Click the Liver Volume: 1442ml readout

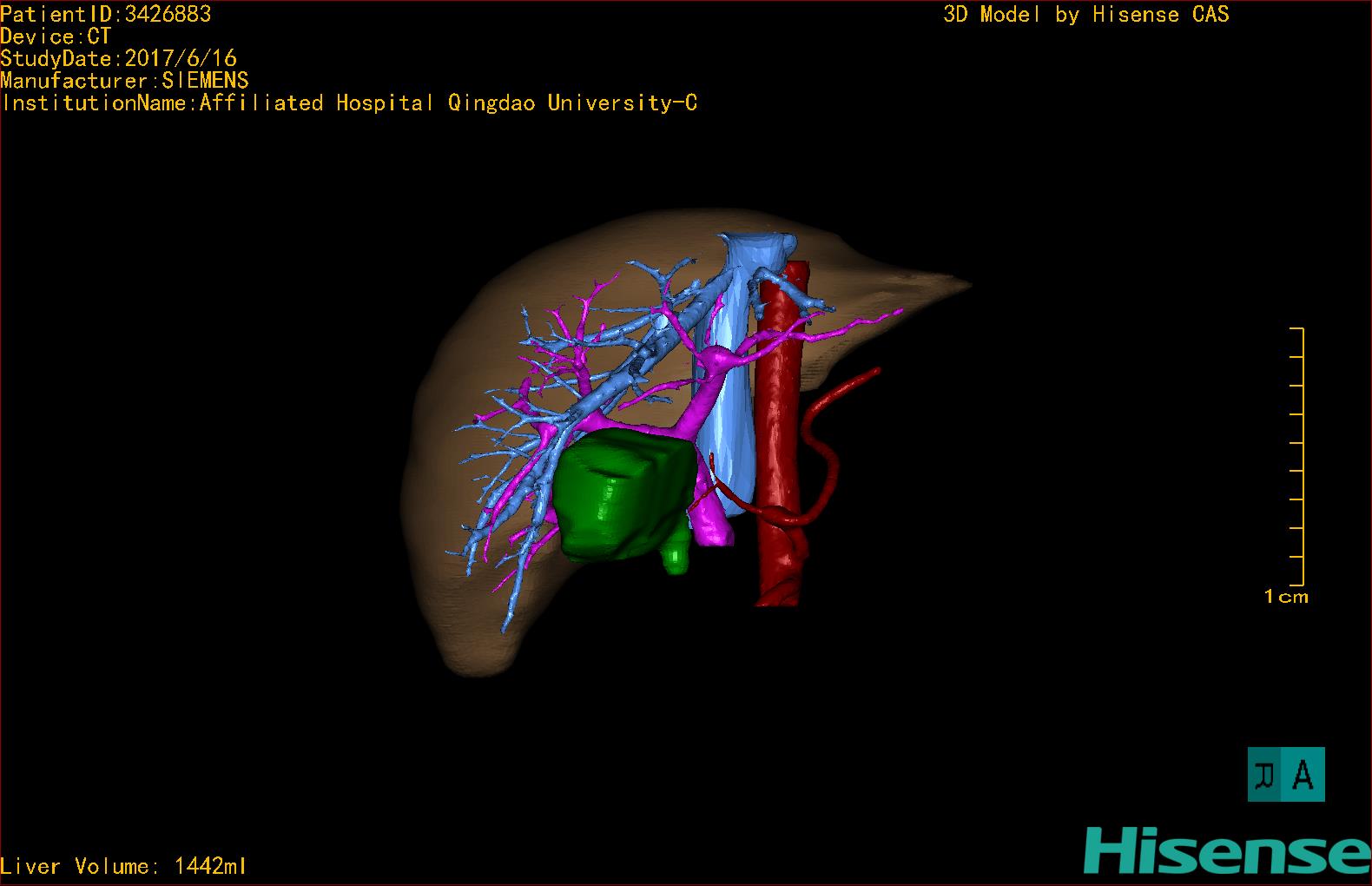click(x=124, y=866)
